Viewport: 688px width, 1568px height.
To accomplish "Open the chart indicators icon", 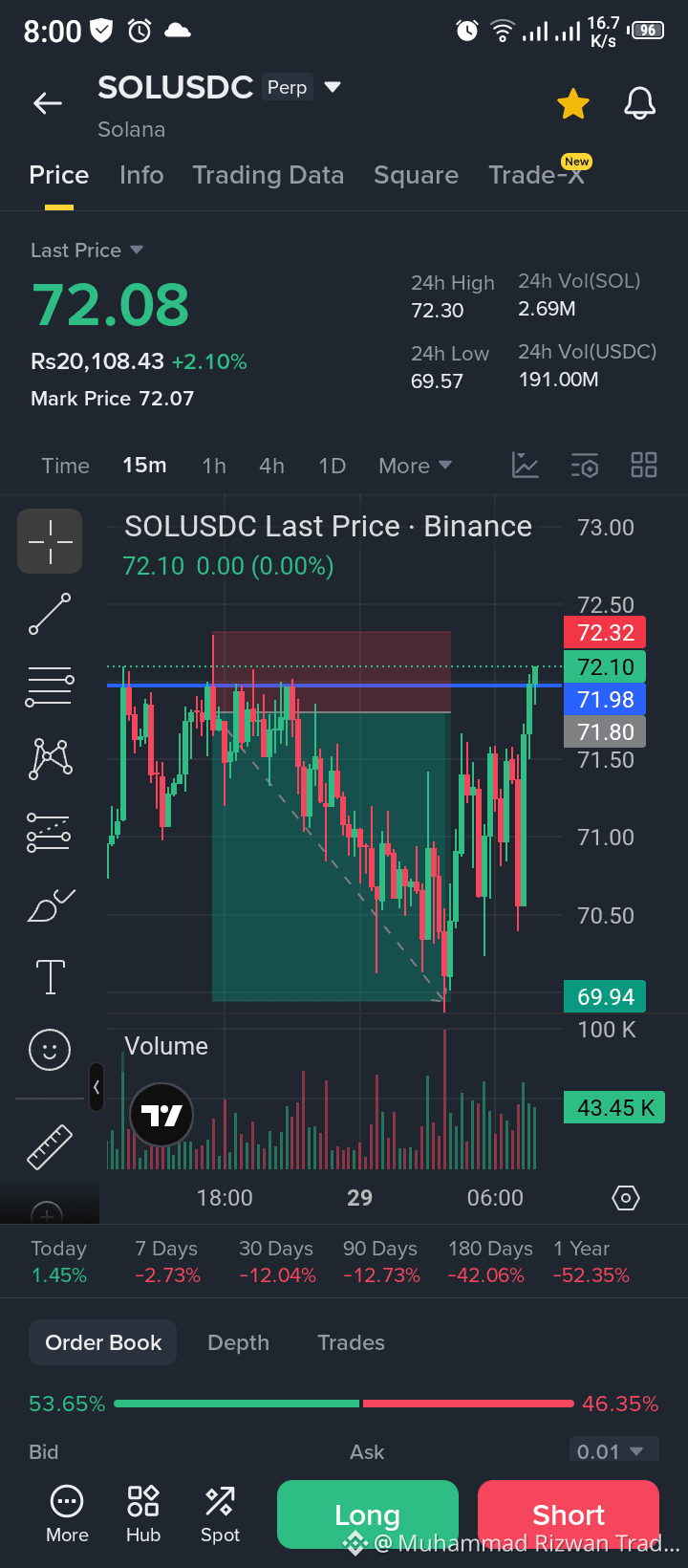I will (526, 466).
